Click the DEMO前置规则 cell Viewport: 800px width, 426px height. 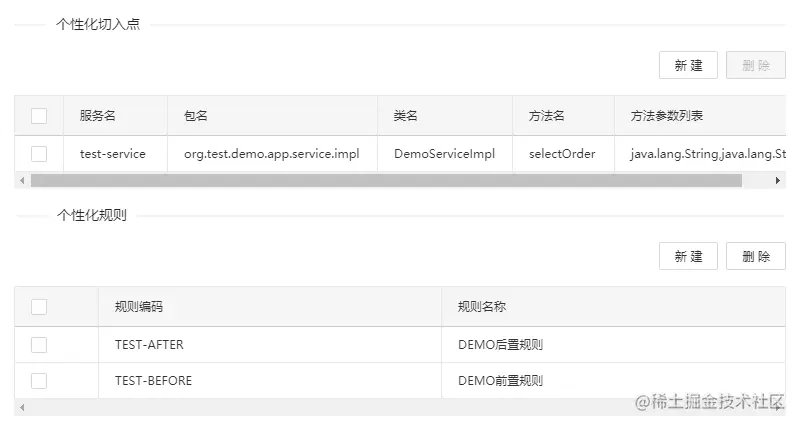pyautogui.click(x=613, y=381)
